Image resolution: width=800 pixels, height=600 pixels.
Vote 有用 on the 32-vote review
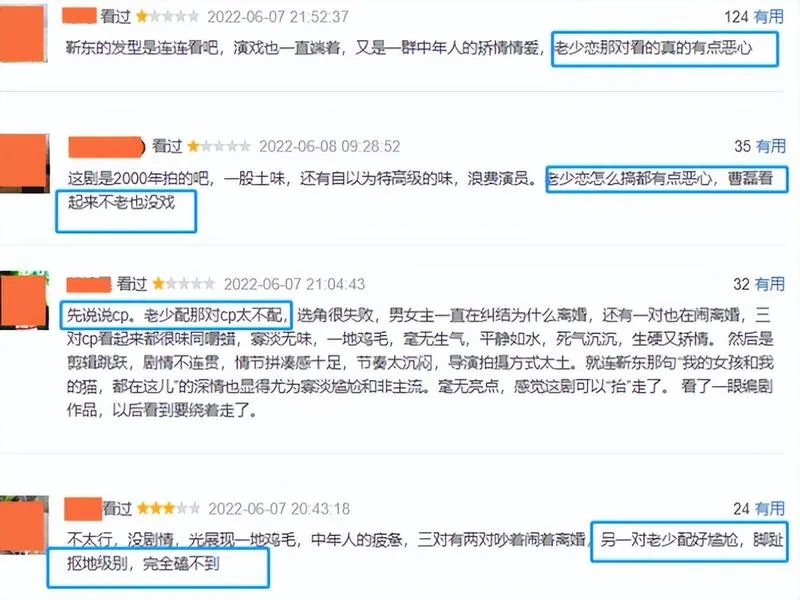[x=769, y=284]
